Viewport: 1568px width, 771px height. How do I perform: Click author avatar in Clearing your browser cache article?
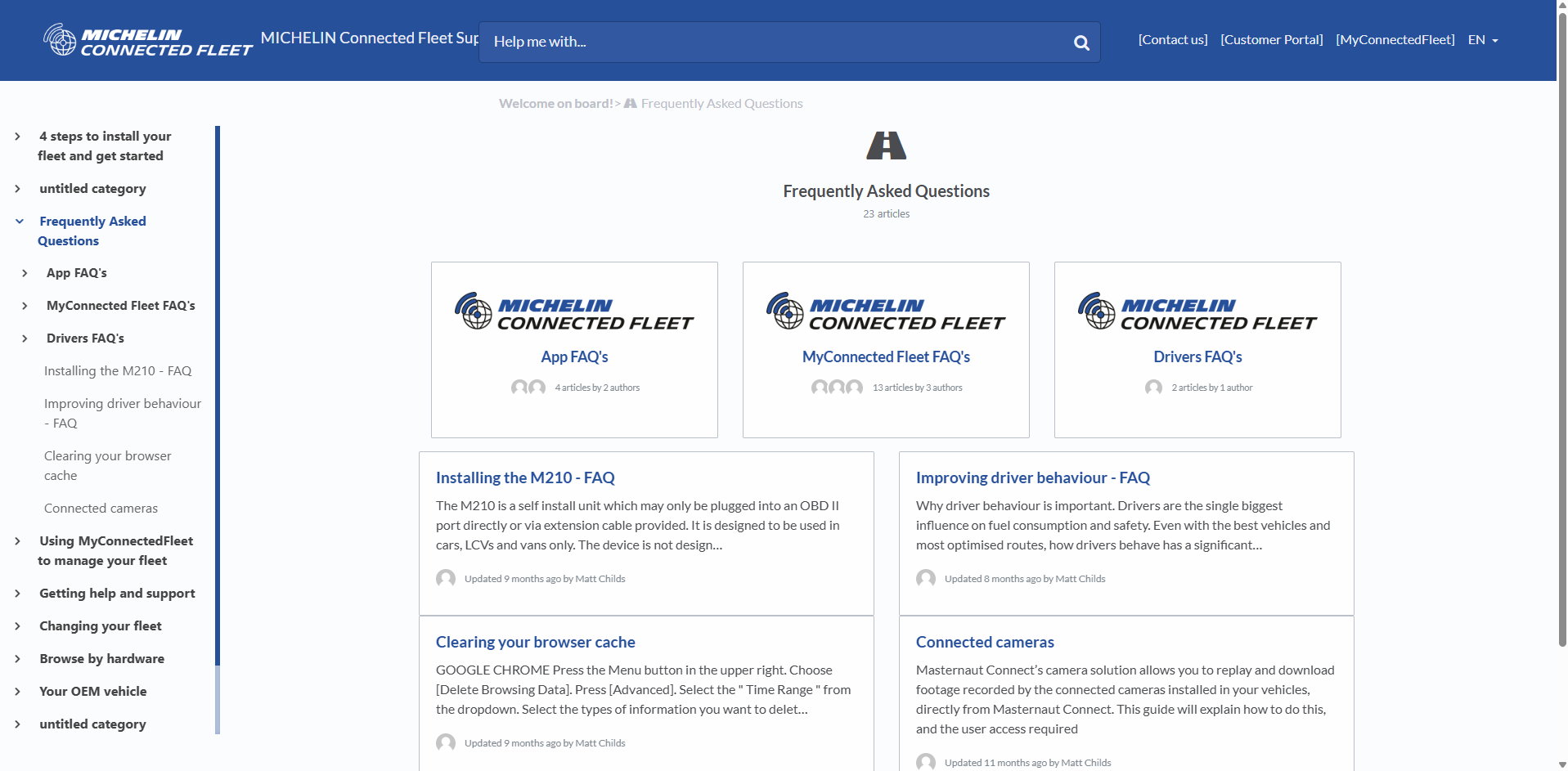[x=446, y=742]
